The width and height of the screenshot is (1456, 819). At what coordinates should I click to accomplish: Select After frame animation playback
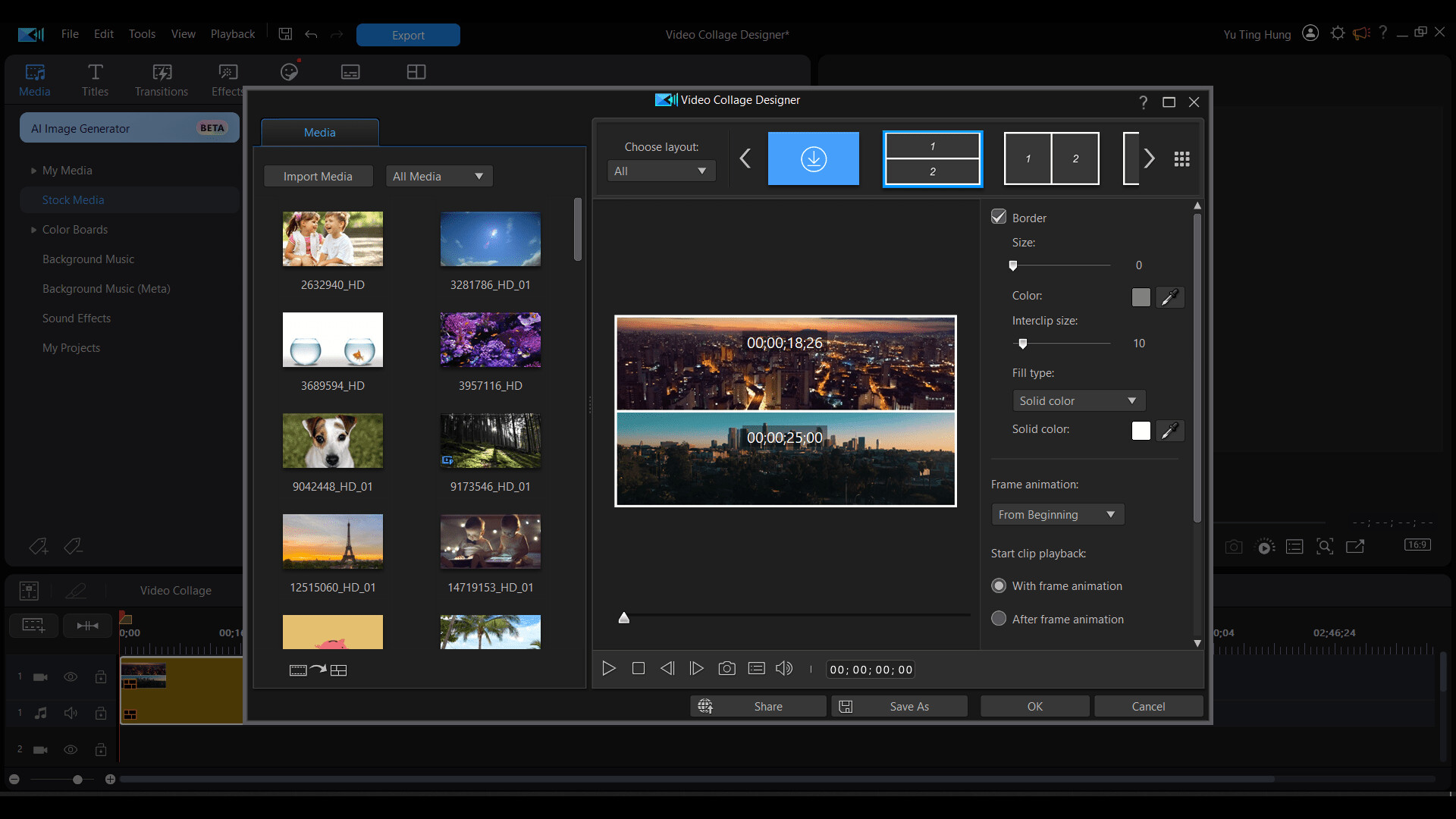coord(998,618)
